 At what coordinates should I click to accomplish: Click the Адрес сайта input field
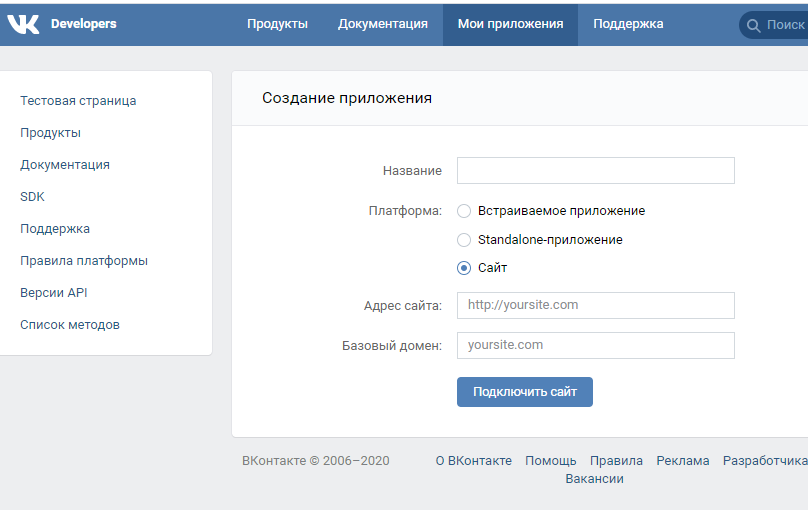tap(595, 305)
